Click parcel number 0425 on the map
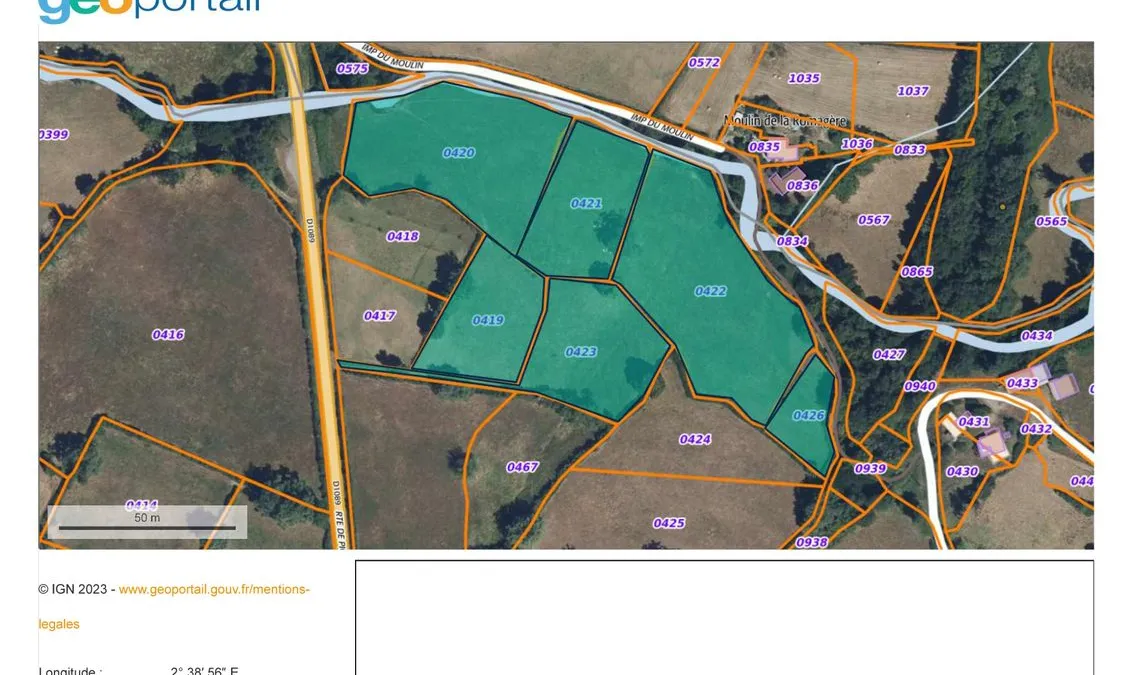The height and width of the screenshot is (675, 1132). point(669,523)
